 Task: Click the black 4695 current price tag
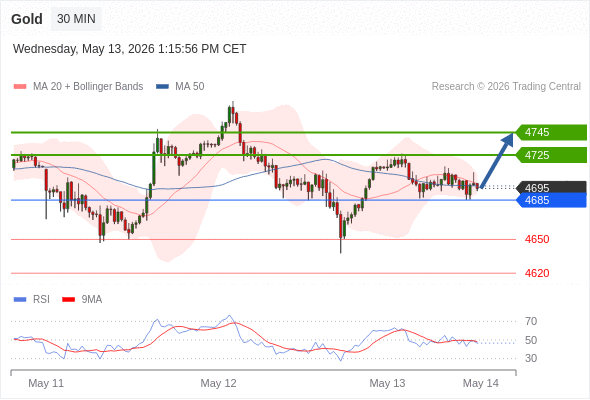tap(551, 187)
